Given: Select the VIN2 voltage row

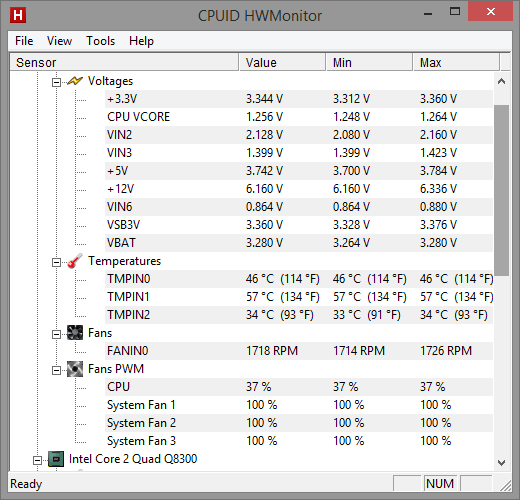Looking at the screenshot, I should 299,135.
